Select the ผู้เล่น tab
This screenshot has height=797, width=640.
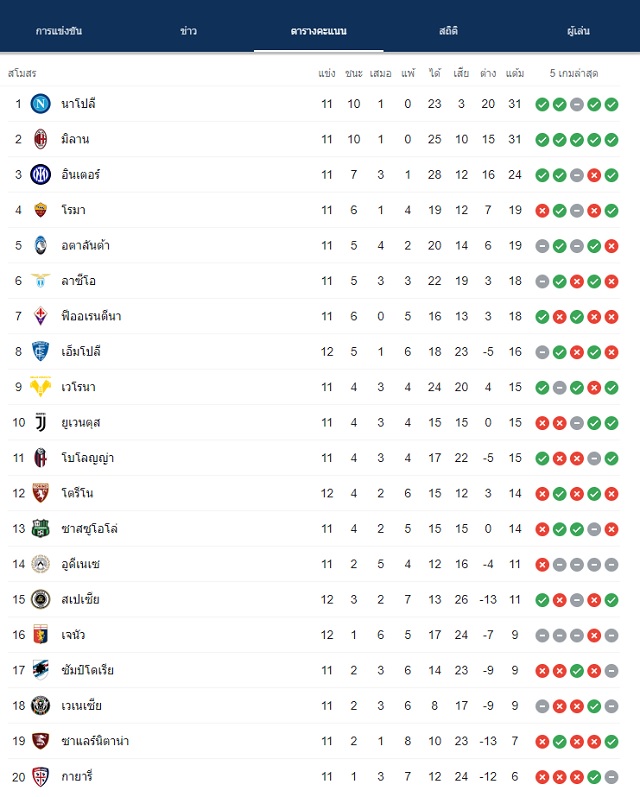click(578, 31)
